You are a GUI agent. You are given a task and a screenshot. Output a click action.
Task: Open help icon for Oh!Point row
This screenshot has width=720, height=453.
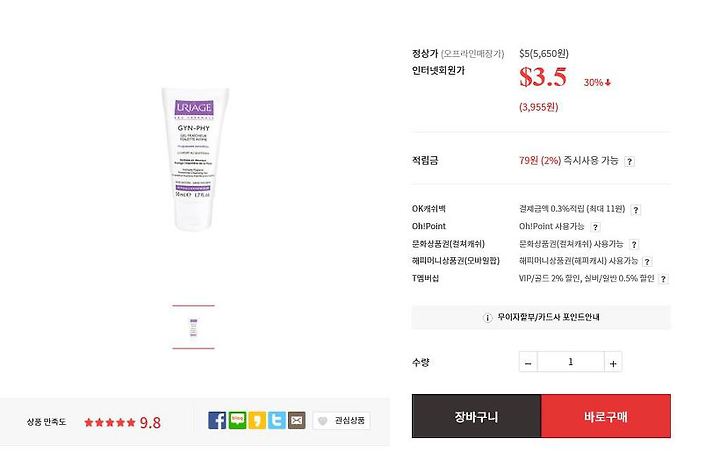tap(595, 227)
